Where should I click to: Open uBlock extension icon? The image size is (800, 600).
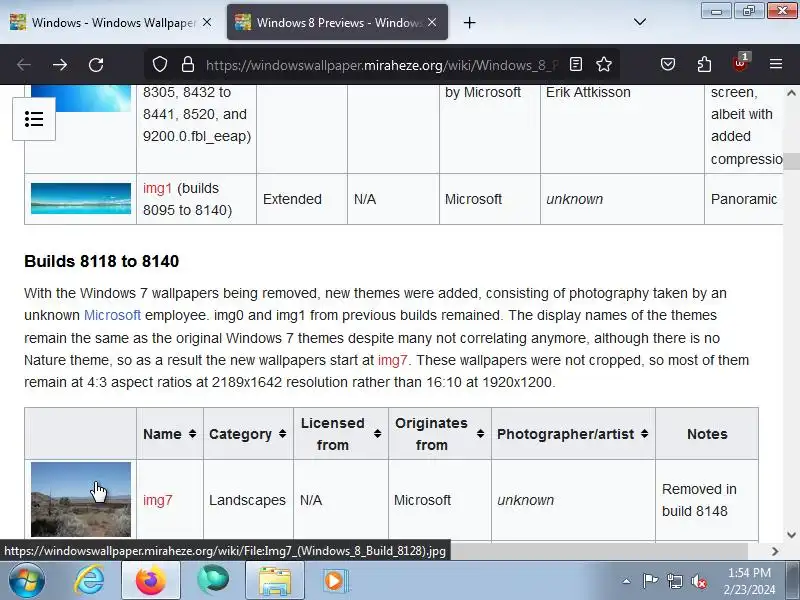tap(740, 63)
